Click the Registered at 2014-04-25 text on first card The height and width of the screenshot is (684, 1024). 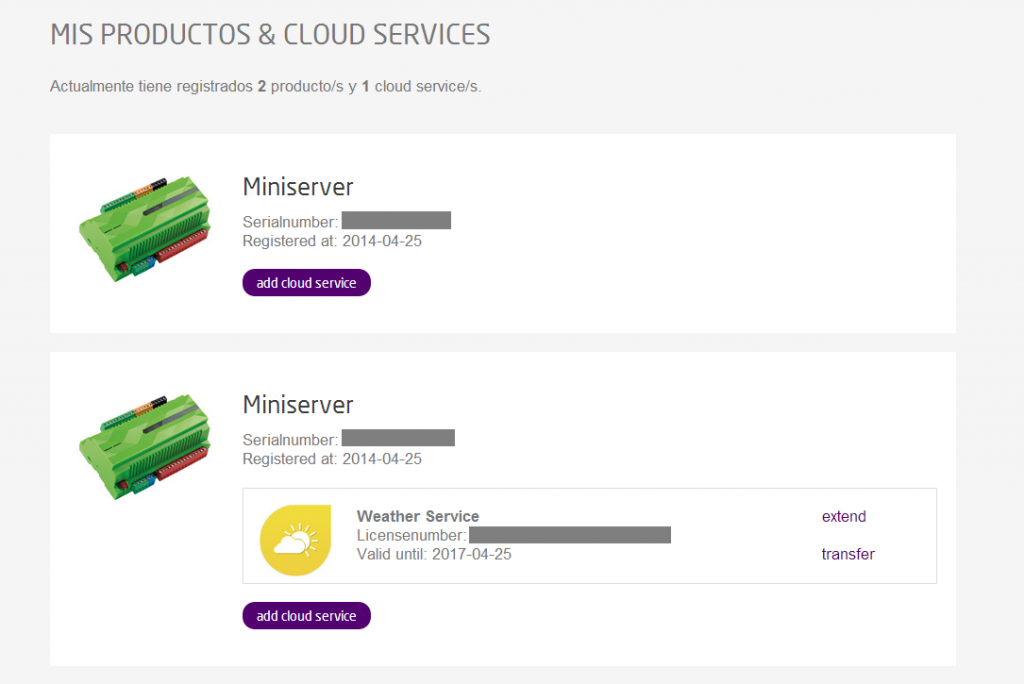click(x=332, y=241)
